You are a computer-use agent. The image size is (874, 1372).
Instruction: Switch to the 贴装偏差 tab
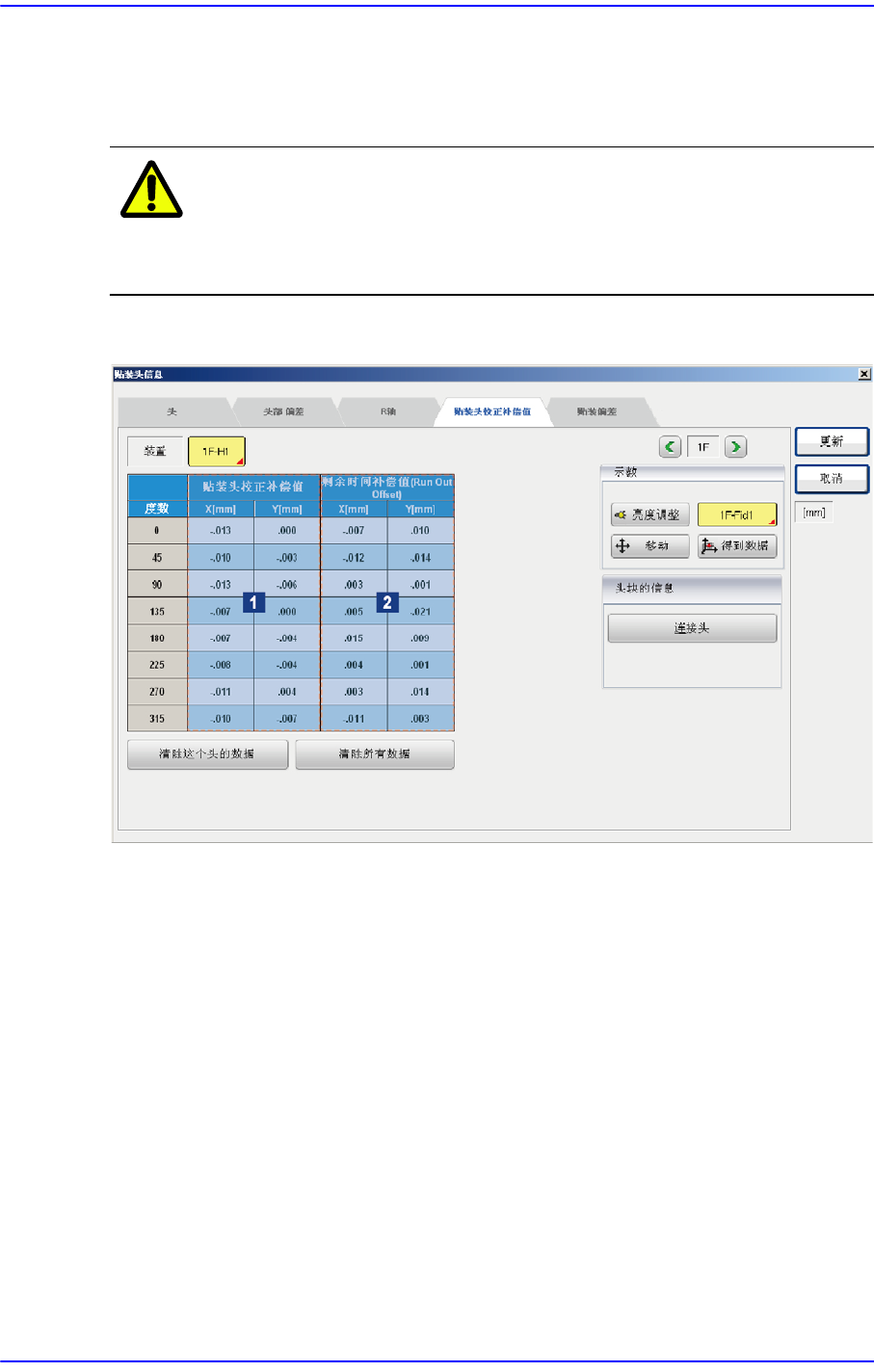pos(597,411)
